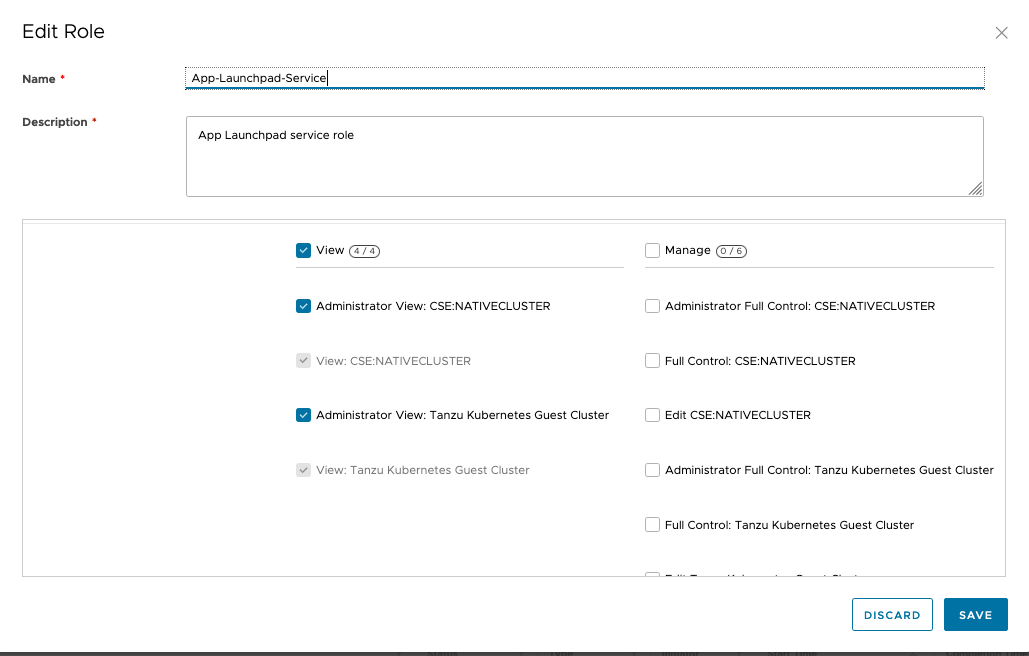This screenshot has width=1029, height=656.
Task: Toggle the Manage select-all checkbox
Action: [x=653, y=251]
